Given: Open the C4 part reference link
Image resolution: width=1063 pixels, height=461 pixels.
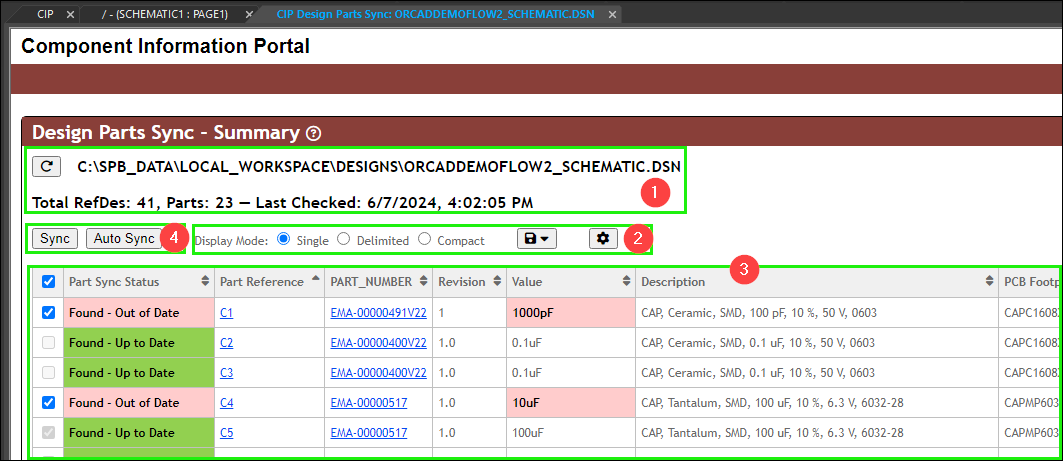Looking at the screenshot, I should pyautogui.click(x=226, y=403).
